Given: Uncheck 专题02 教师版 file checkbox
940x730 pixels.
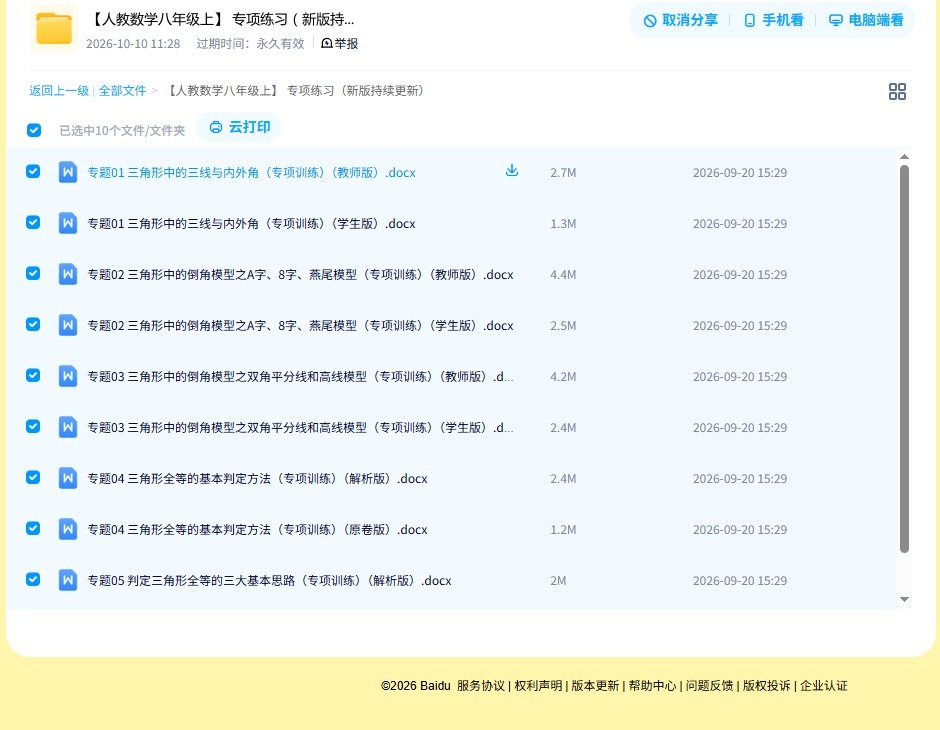Looking at the screenshot, I should (x=33, y=273).
